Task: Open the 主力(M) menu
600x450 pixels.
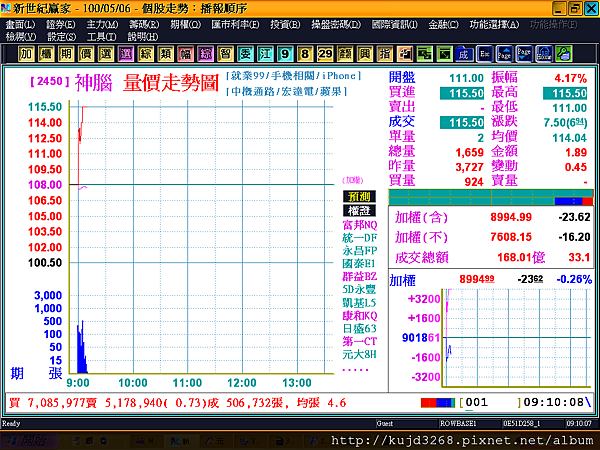Action: click(x=102, y=25)
